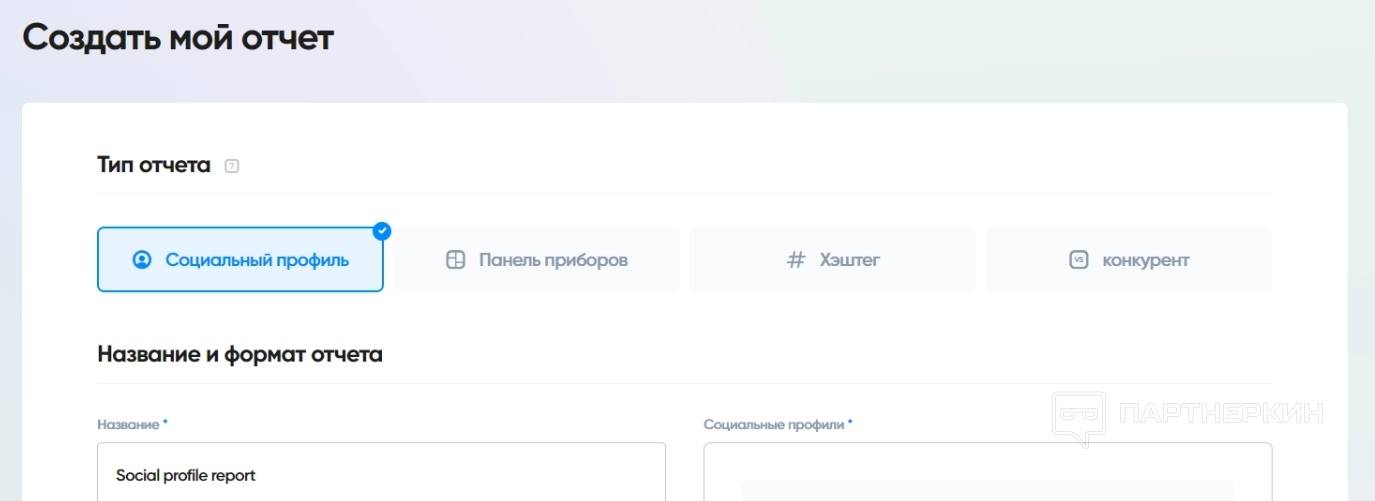Viewport: 1375px width, 501px height.
Task: Click the dashboard grid icon in Панель приборов
Action: pyautogui.click(x=456, y=260)
